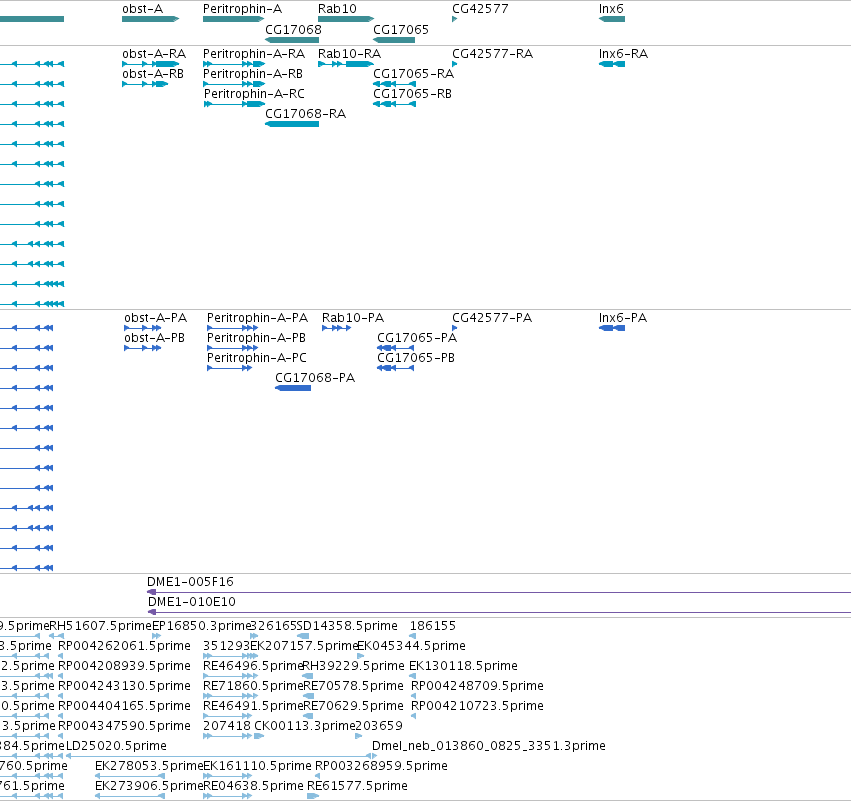
Task: Click protein label Peritrophin-A-PA
Action: 257,317
